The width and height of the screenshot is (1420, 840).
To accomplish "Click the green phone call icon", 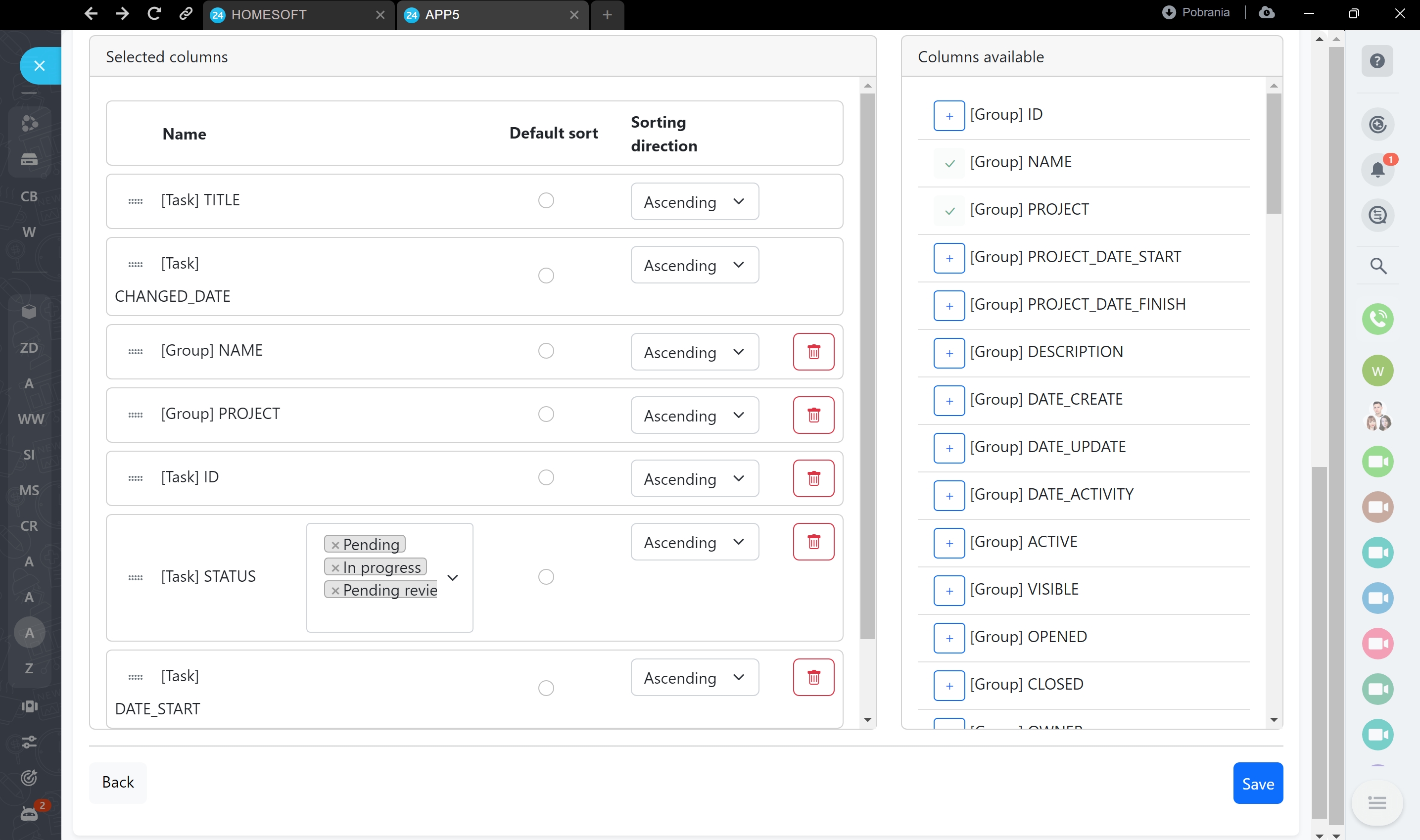I will point(1377,319).
